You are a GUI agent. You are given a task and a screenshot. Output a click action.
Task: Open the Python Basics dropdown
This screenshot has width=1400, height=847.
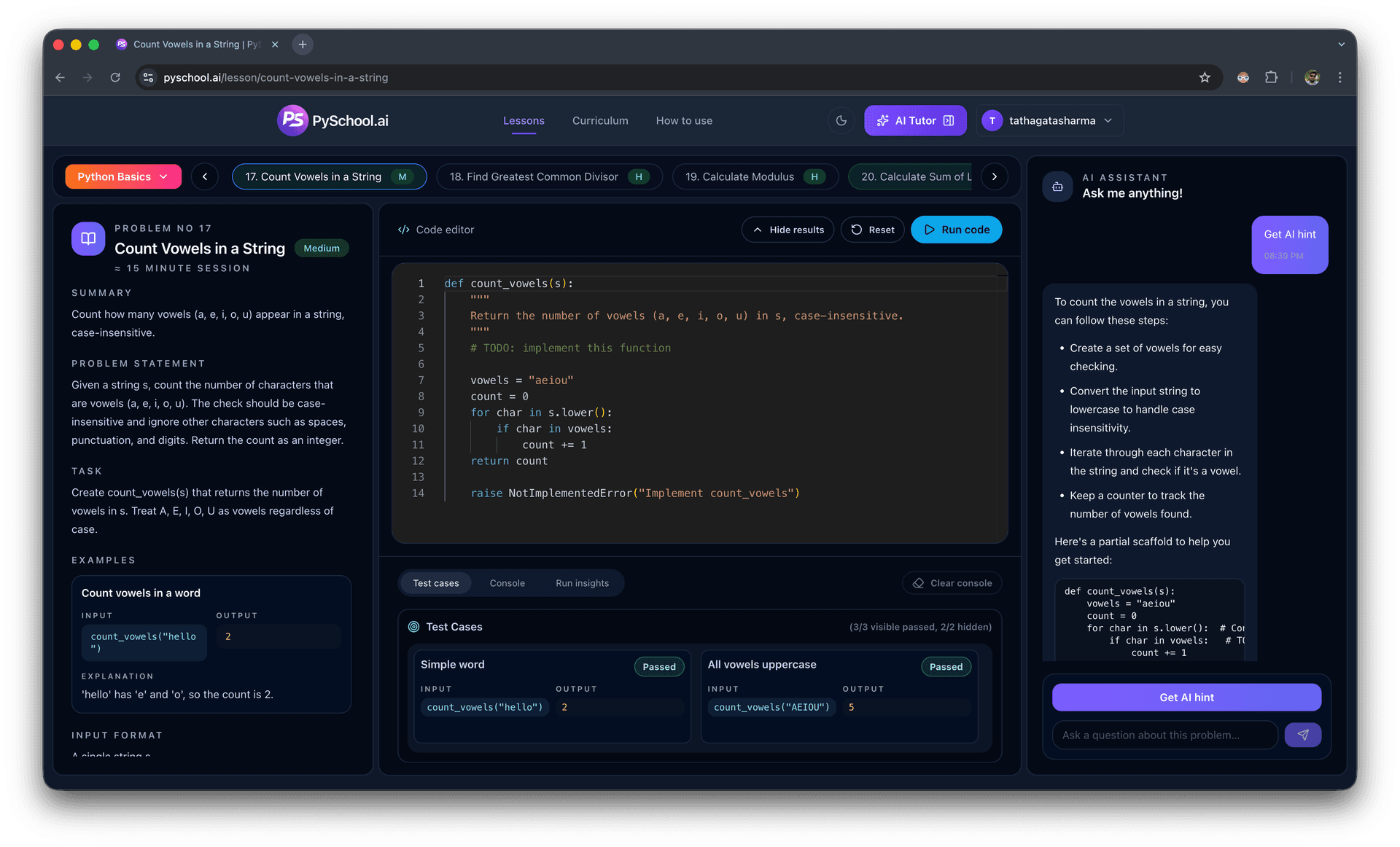point(123,176)
